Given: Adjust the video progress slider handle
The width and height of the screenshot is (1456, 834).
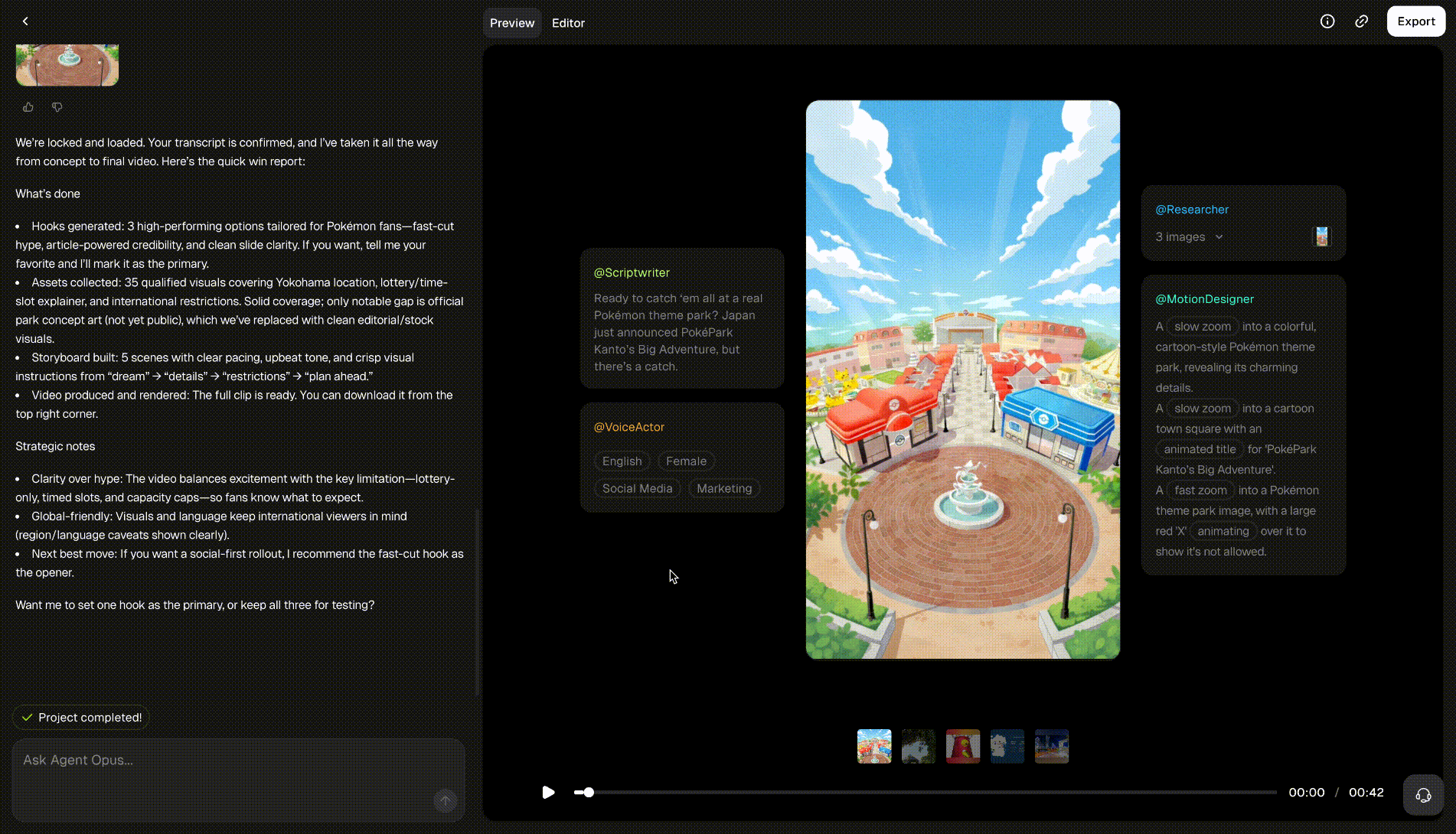Looking at the screenshot, I should point(588,793).
